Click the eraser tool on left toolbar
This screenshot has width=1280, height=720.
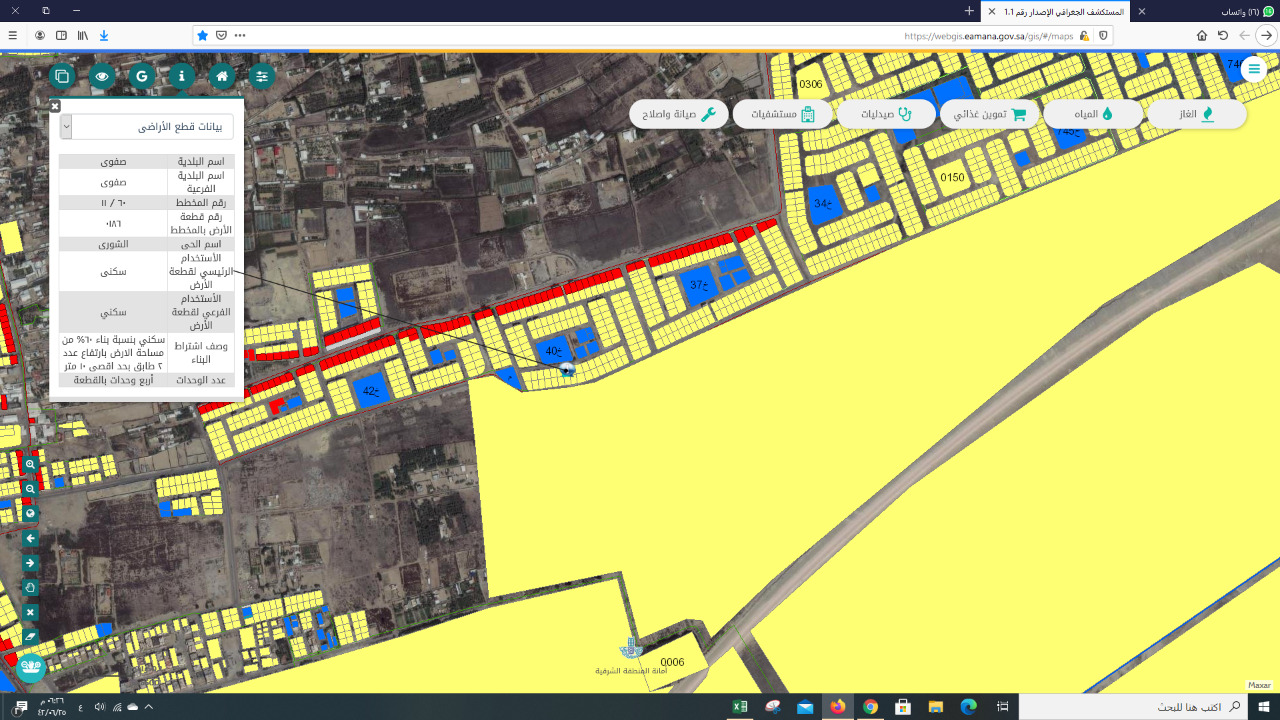31,637
